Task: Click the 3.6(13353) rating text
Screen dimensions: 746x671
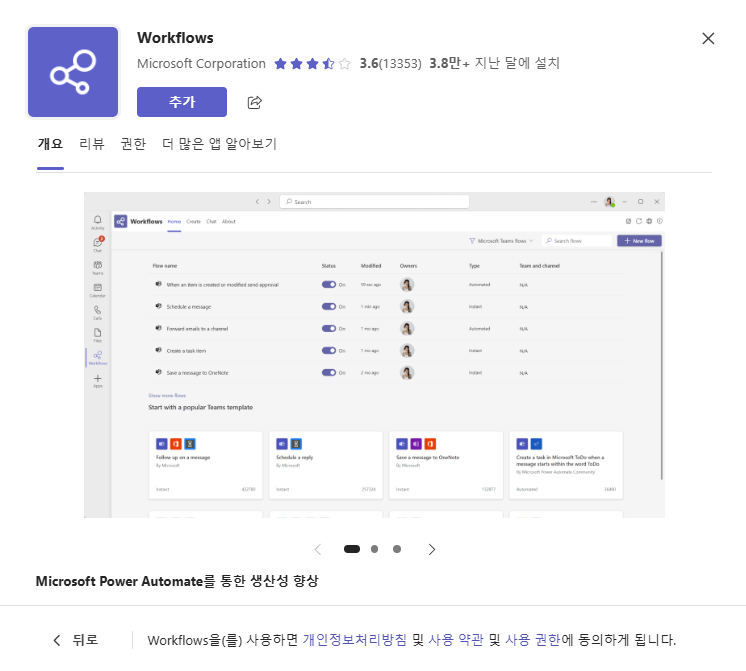Action: (x=391, y=63)
